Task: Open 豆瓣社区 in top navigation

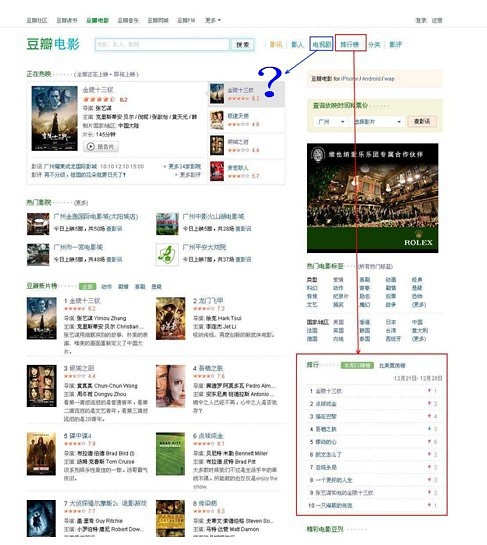Action: point(37,21)
